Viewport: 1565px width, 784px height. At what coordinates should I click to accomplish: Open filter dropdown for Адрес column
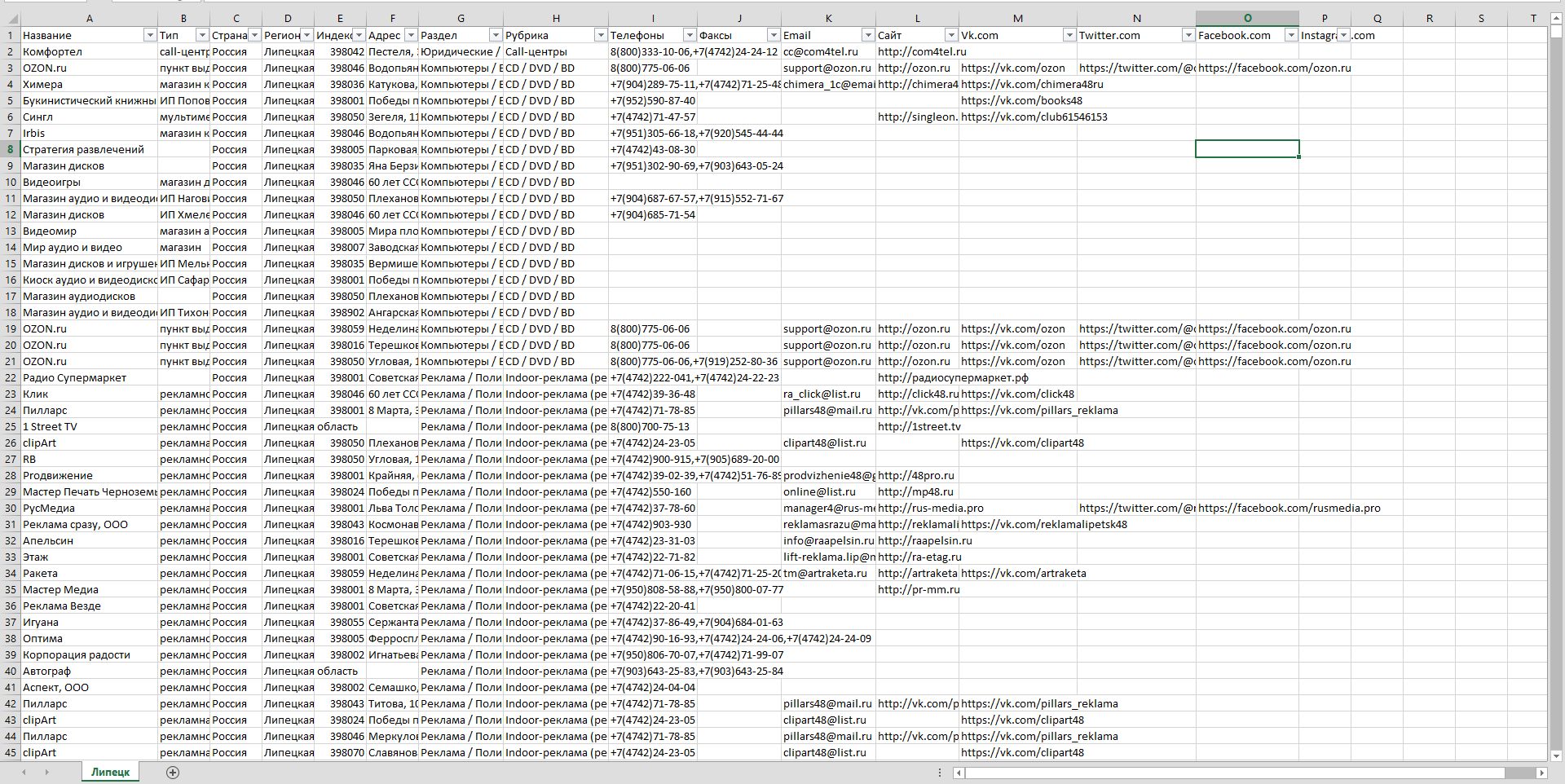pos(411,35)
